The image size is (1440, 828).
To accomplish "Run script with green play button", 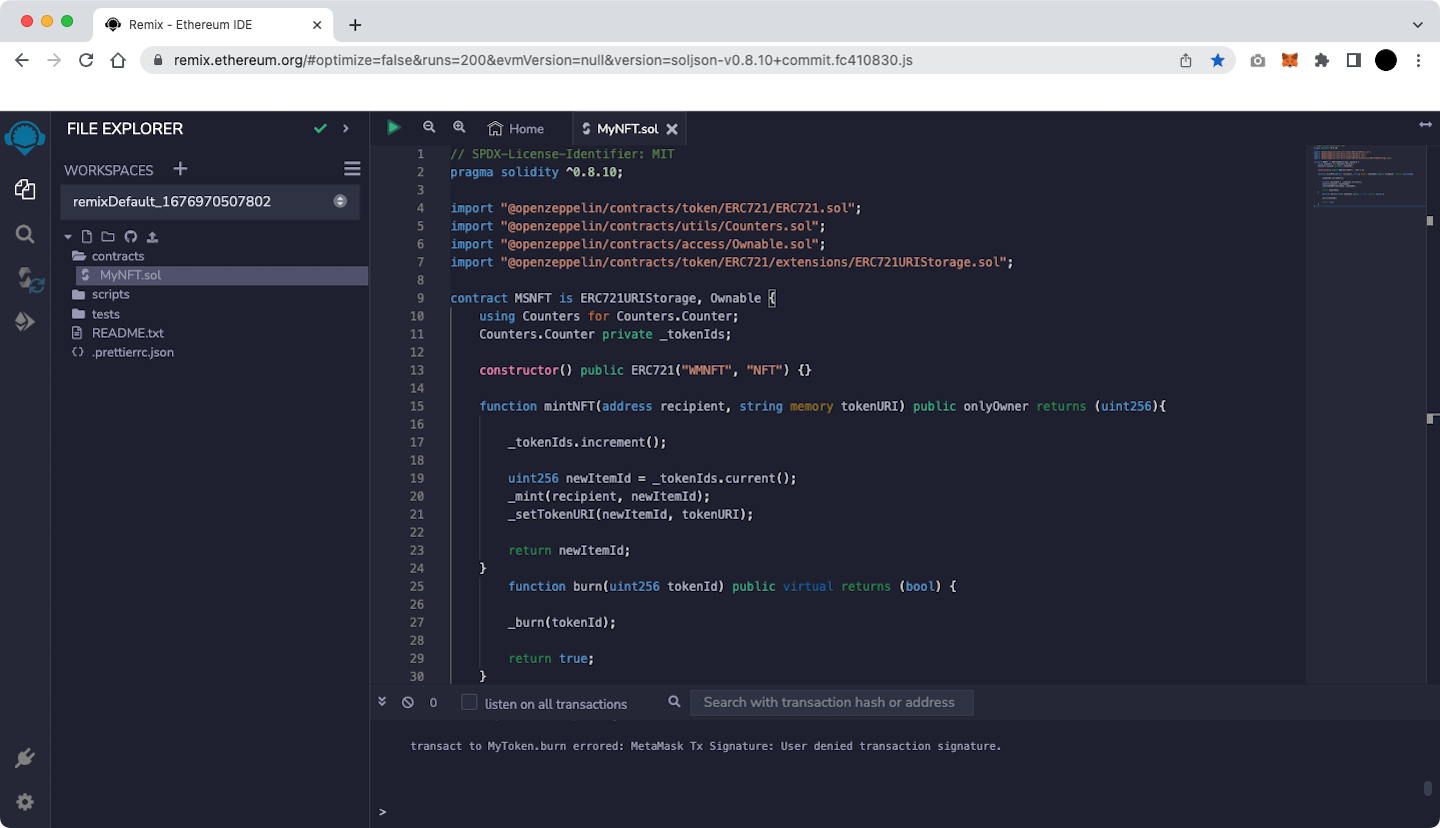I will 394,128.
